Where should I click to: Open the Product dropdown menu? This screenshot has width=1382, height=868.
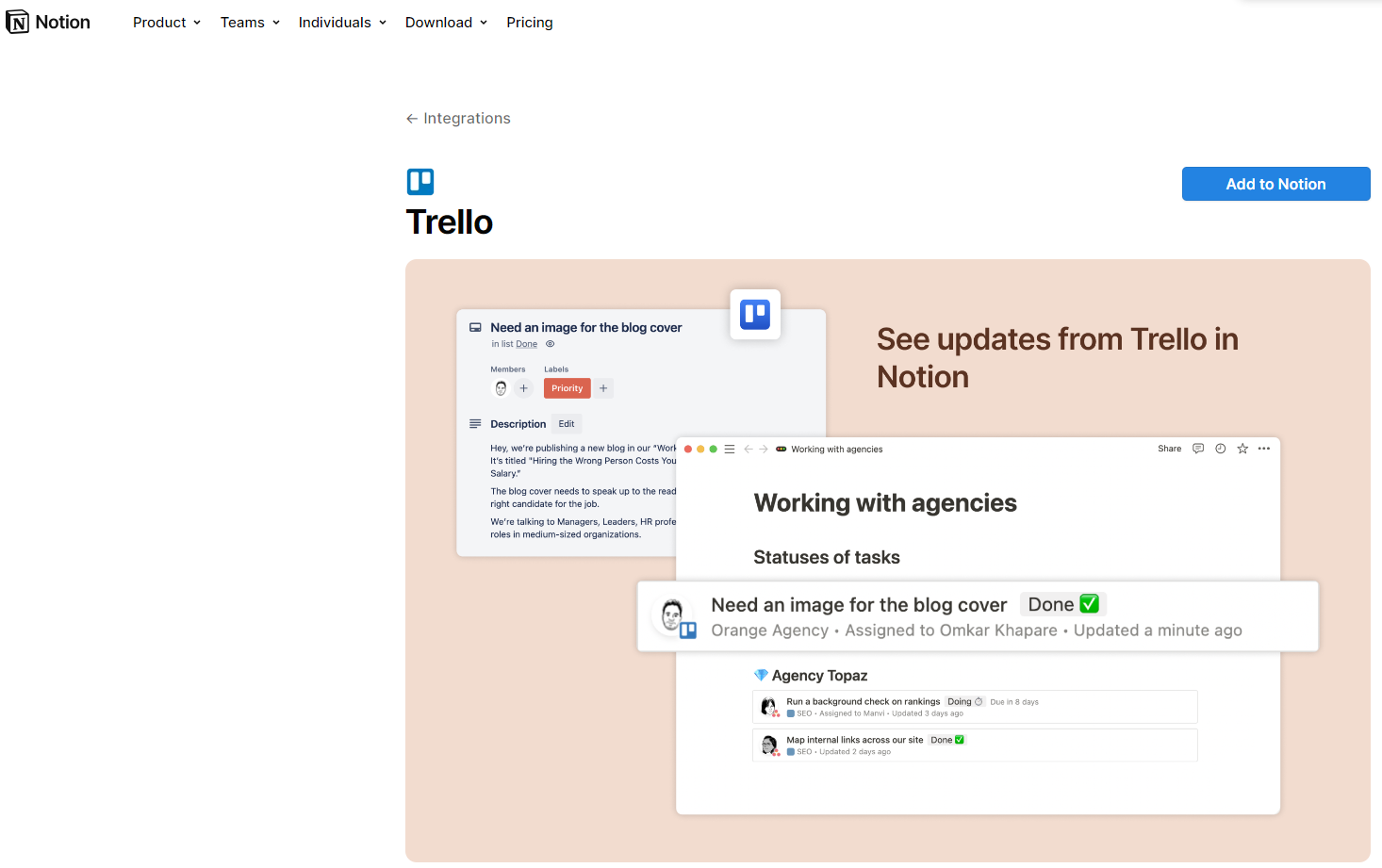167,23
